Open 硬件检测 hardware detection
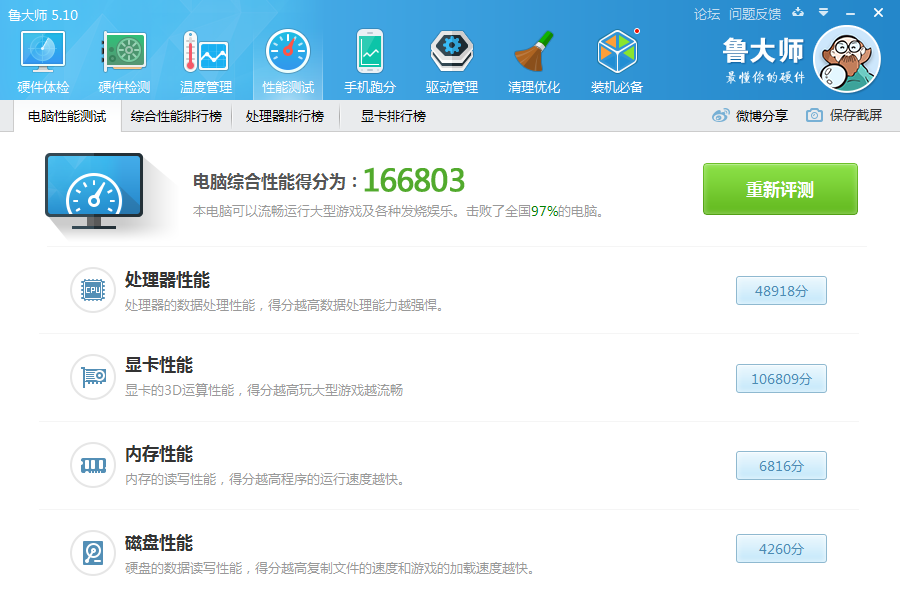900x600 pixels. point(124,62)
